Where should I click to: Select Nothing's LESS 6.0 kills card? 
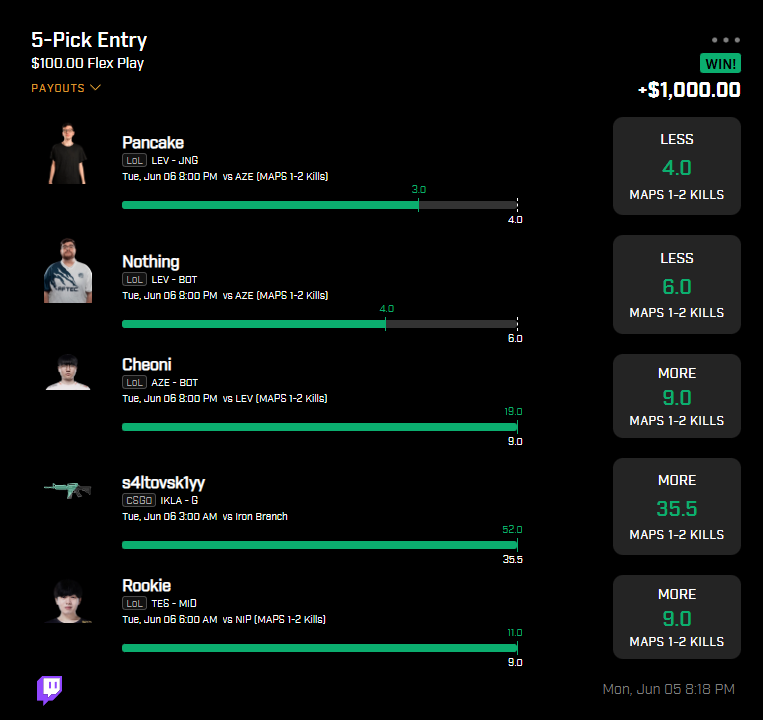(677, 285)
